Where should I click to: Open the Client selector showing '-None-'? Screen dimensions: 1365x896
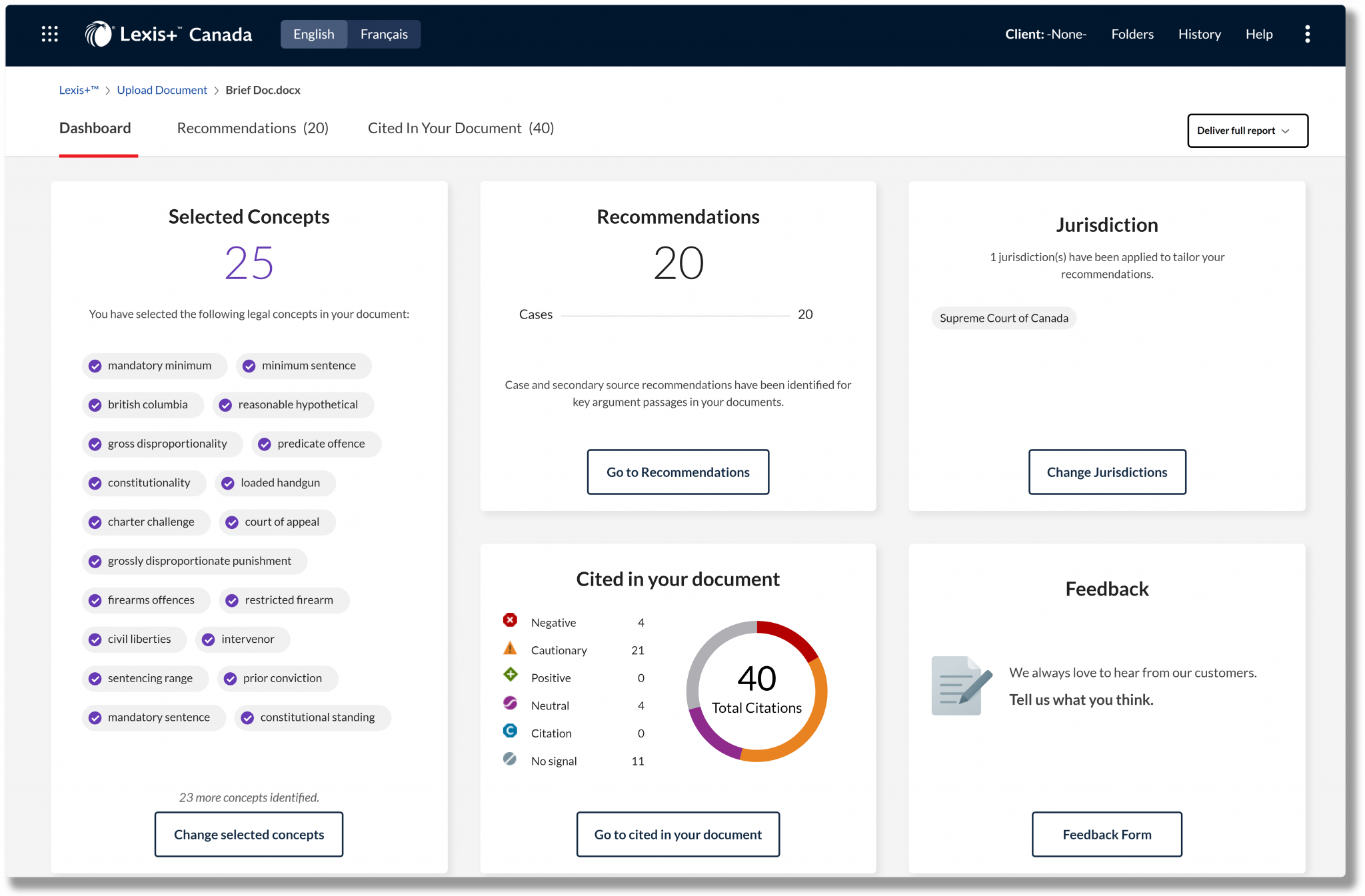pos(1045,33)
